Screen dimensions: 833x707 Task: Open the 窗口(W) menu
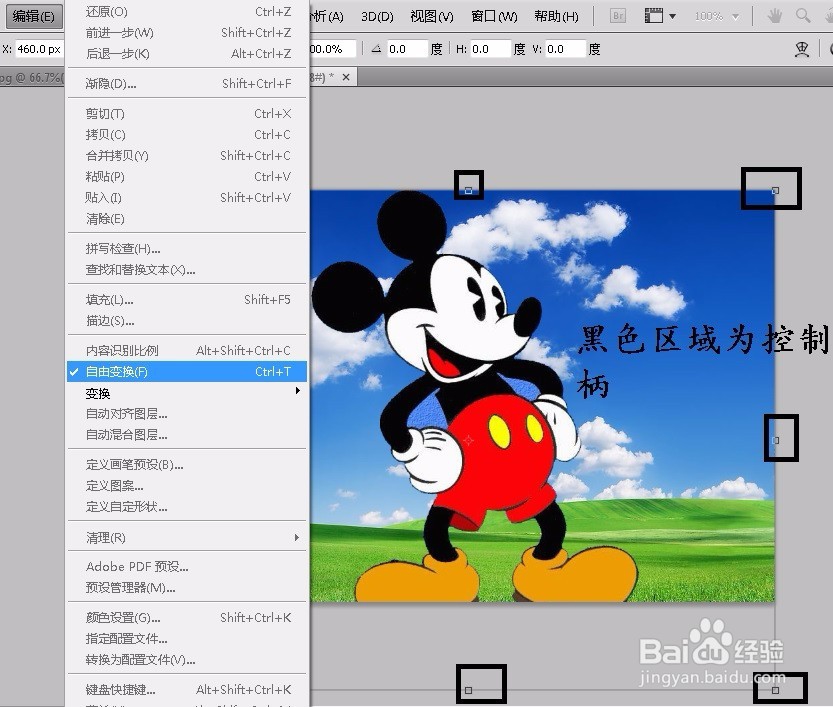[x=494, y=16]
